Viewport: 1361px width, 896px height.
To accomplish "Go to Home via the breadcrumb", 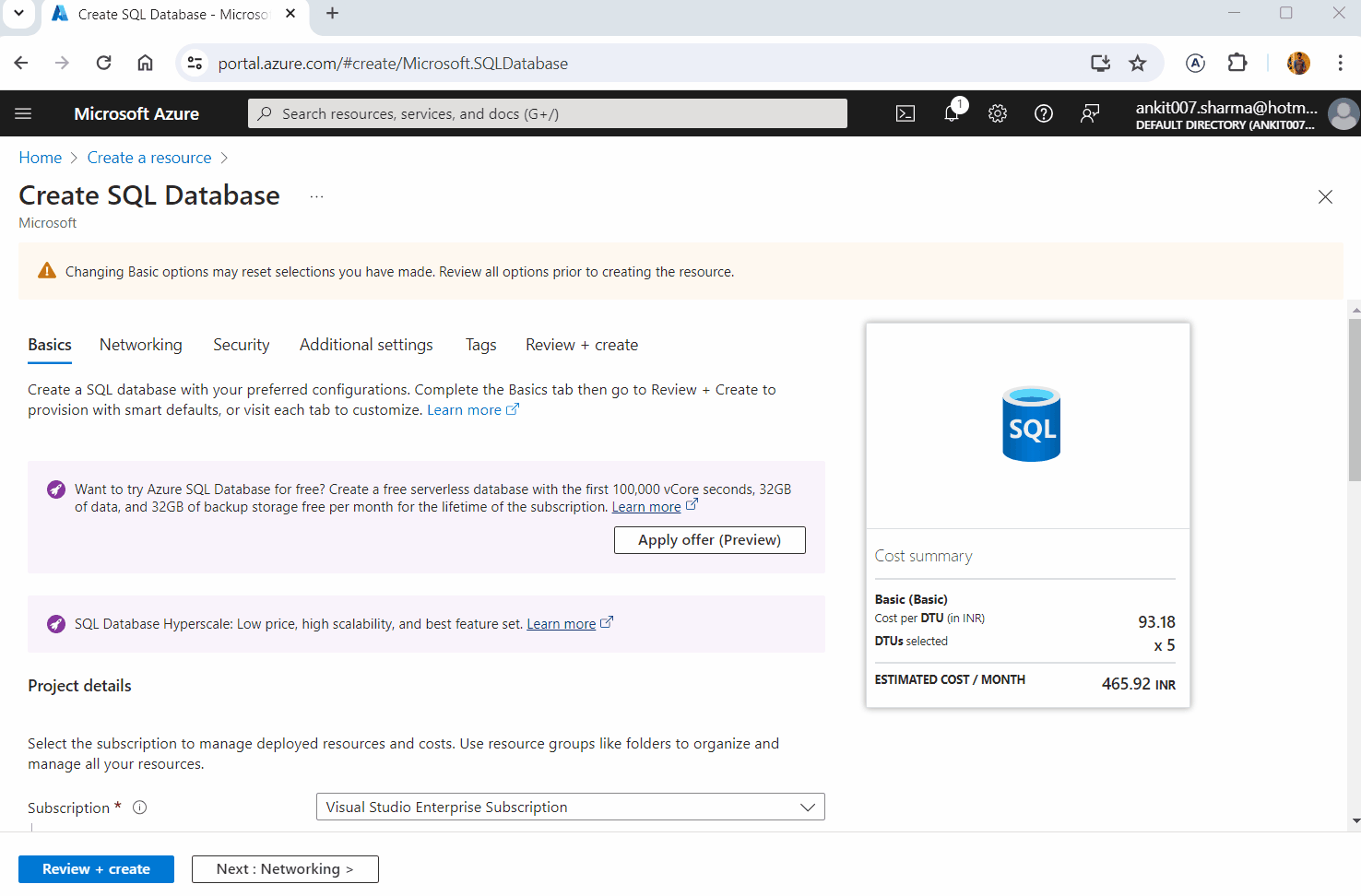I will click(x=41, y=158).
